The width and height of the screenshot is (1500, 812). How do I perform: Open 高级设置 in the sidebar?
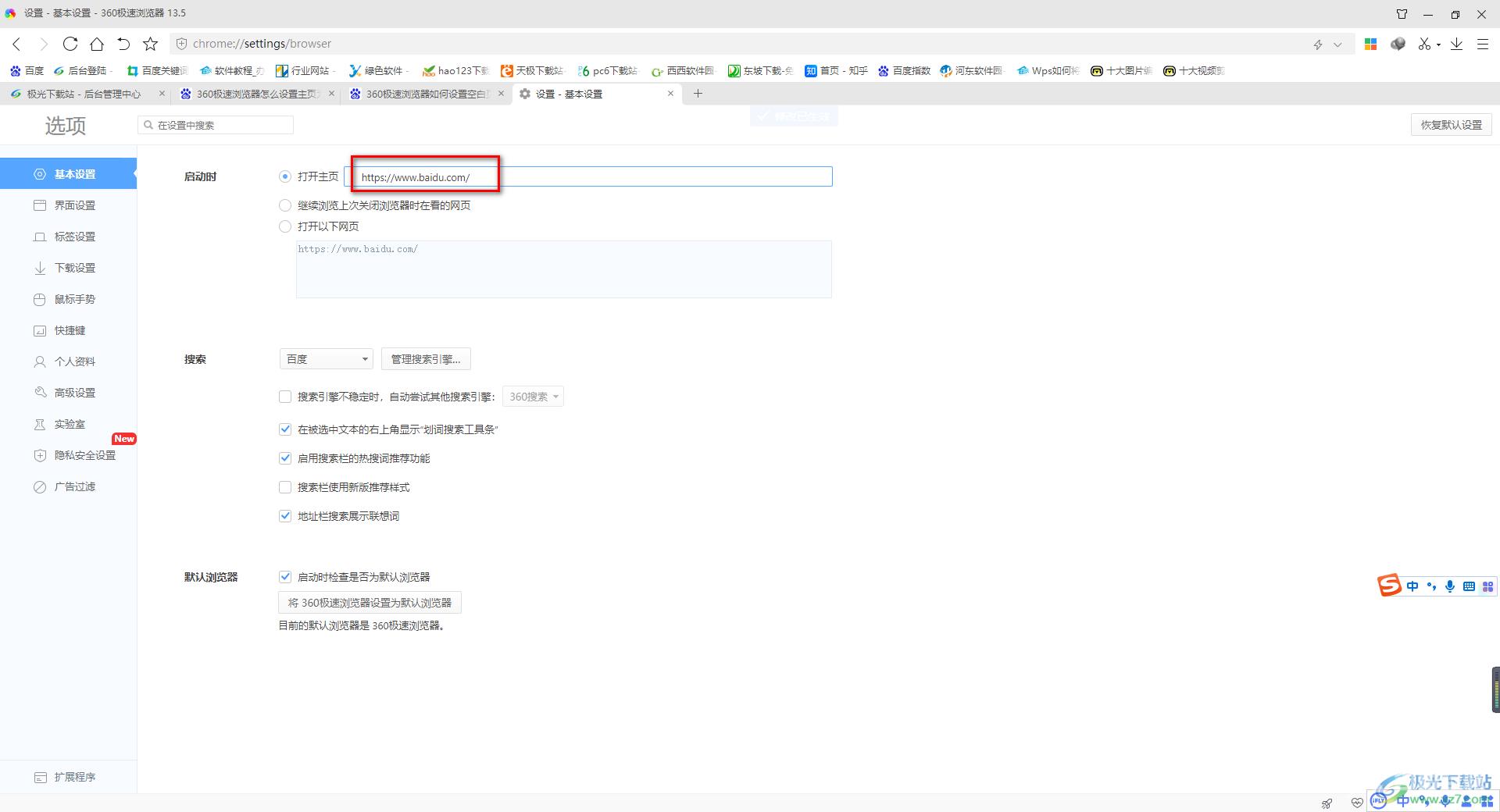tap(68, 393)
